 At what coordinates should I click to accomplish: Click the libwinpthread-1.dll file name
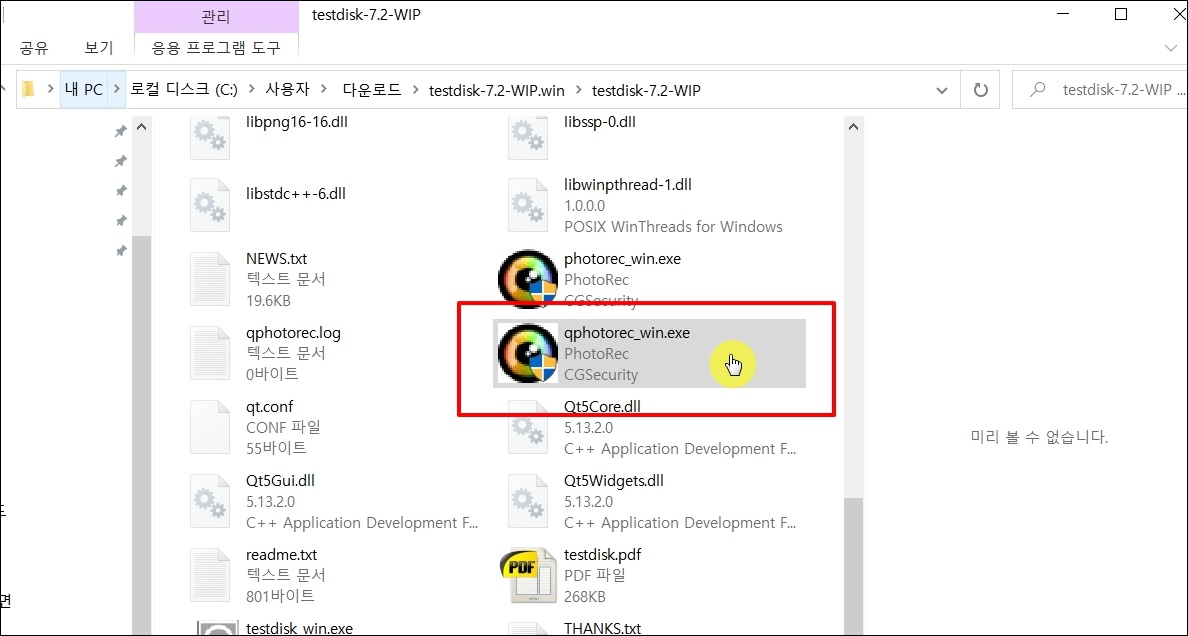(627, 184)
